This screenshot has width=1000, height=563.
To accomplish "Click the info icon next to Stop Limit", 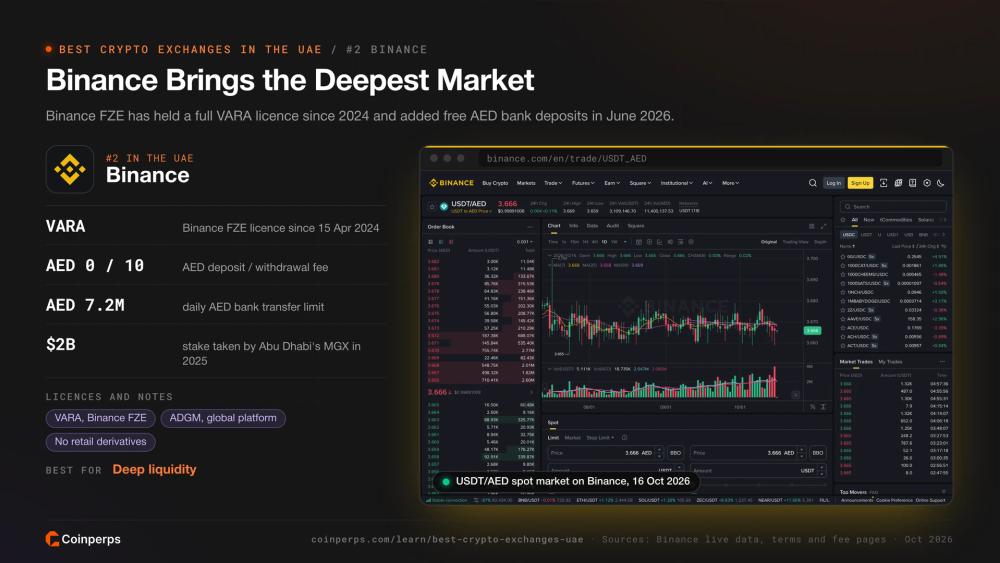I will coord(624,437).
